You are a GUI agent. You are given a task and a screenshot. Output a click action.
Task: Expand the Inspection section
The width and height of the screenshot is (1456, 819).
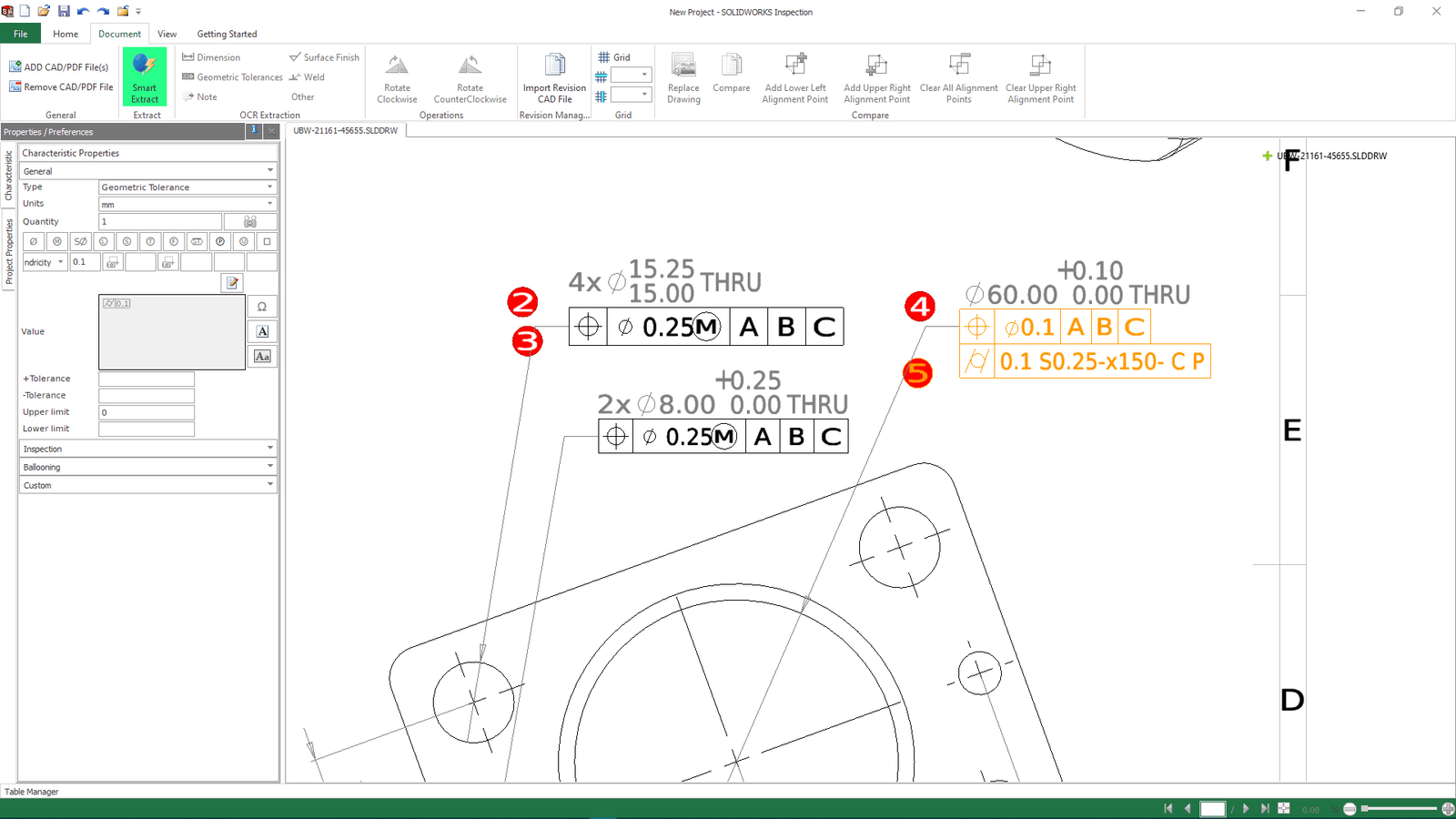pos(147,449)
